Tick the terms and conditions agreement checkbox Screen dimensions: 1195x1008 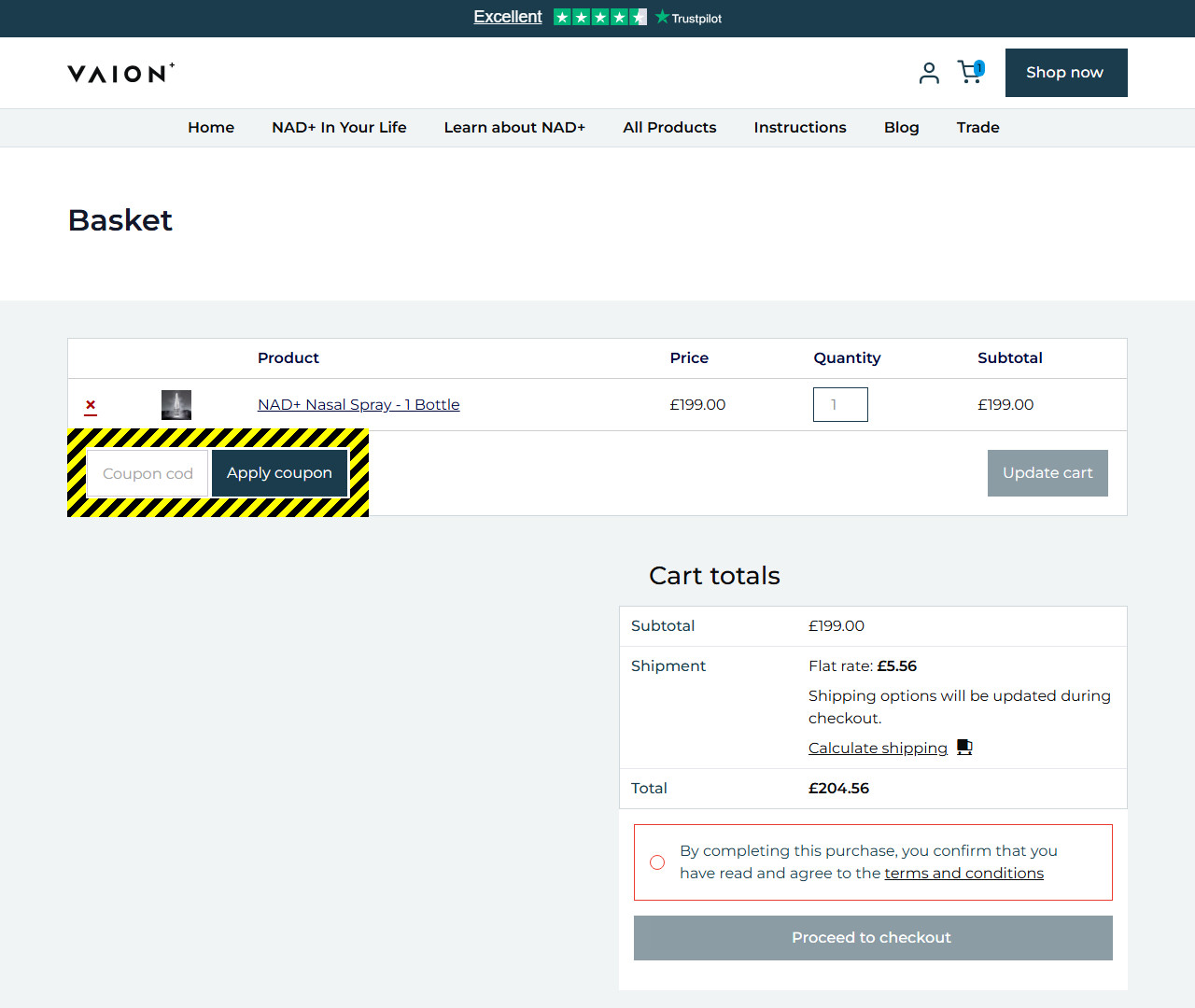(x=657, y=862)
